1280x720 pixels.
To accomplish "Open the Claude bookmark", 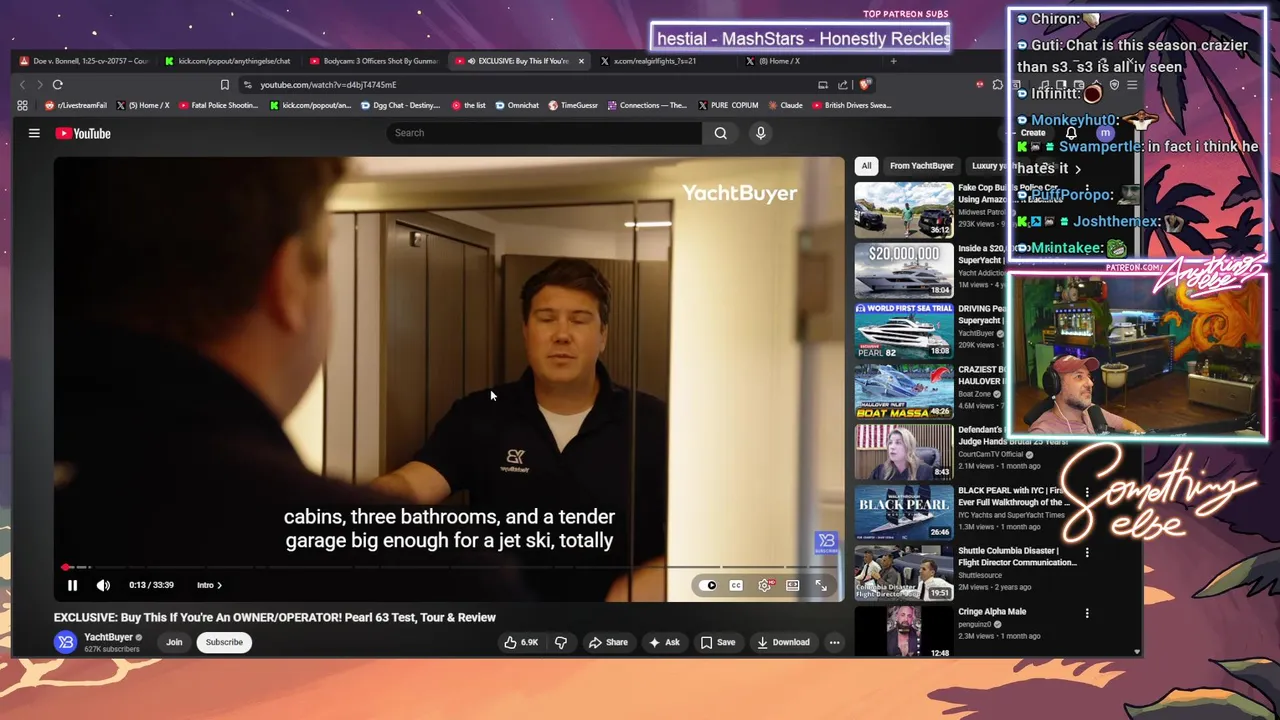I will pyautogui.click(x=785, y=105).
